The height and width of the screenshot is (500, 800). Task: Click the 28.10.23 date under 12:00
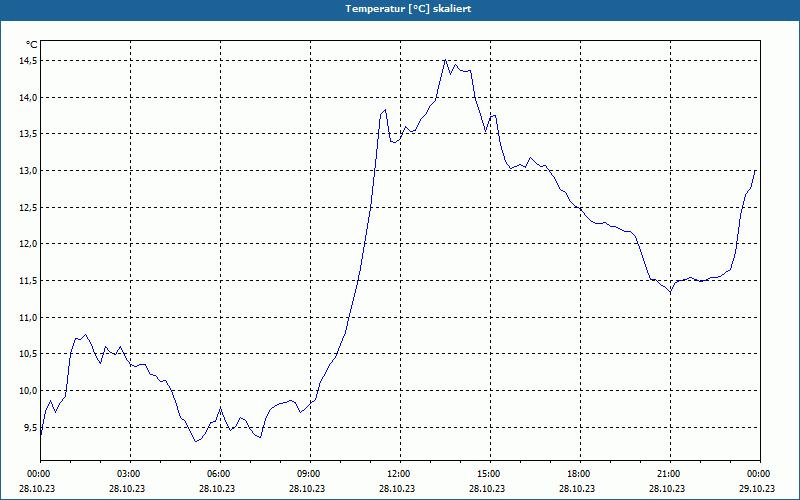[397, 488]
